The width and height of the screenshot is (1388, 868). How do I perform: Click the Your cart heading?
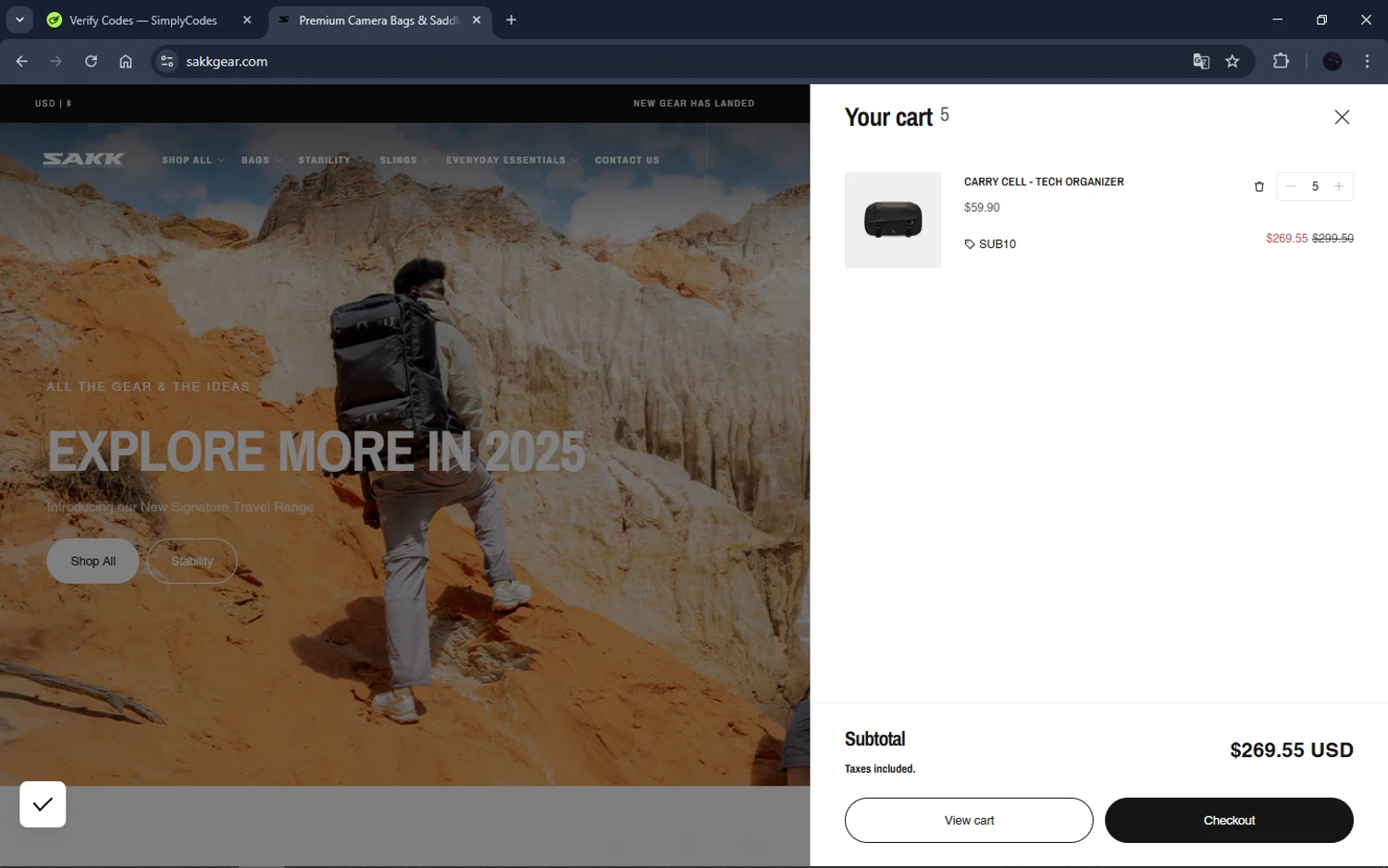click(888, 118)
